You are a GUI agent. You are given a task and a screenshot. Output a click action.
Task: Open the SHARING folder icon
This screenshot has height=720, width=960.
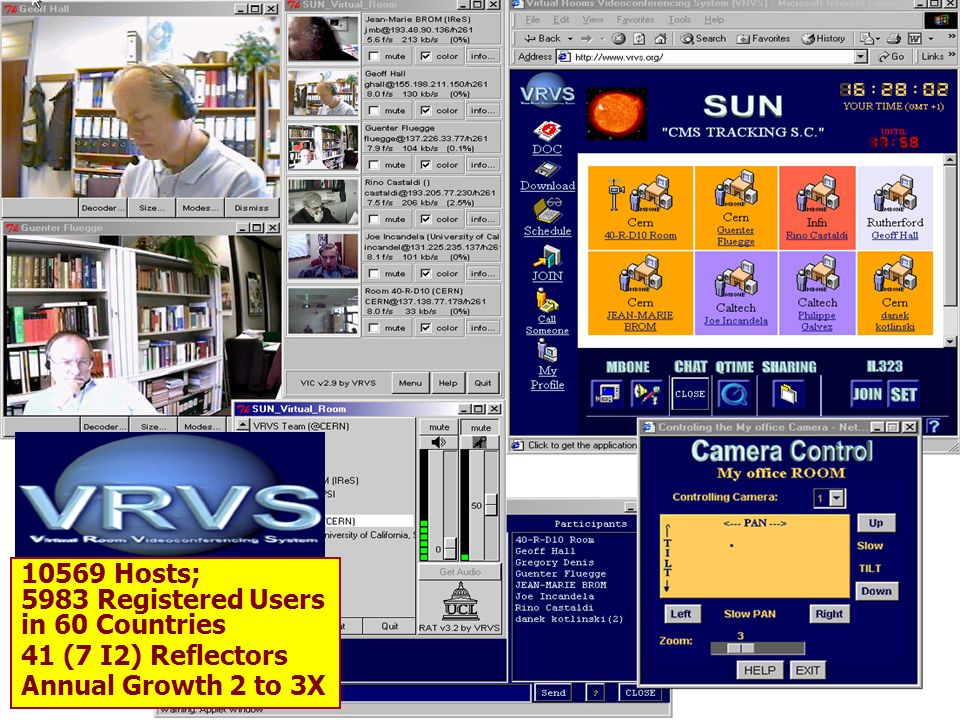pos(788,394)
